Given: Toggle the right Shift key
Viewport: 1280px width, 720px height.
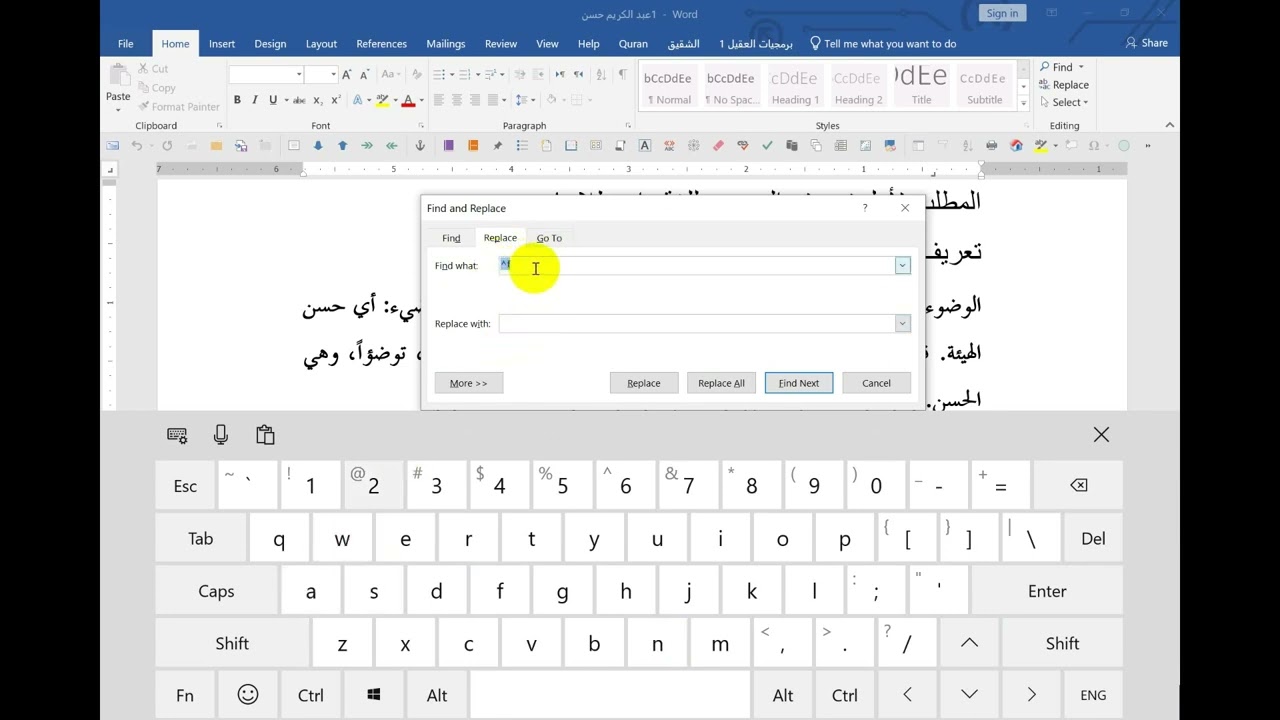Looking at the screenshot, I should (1062, 643).
